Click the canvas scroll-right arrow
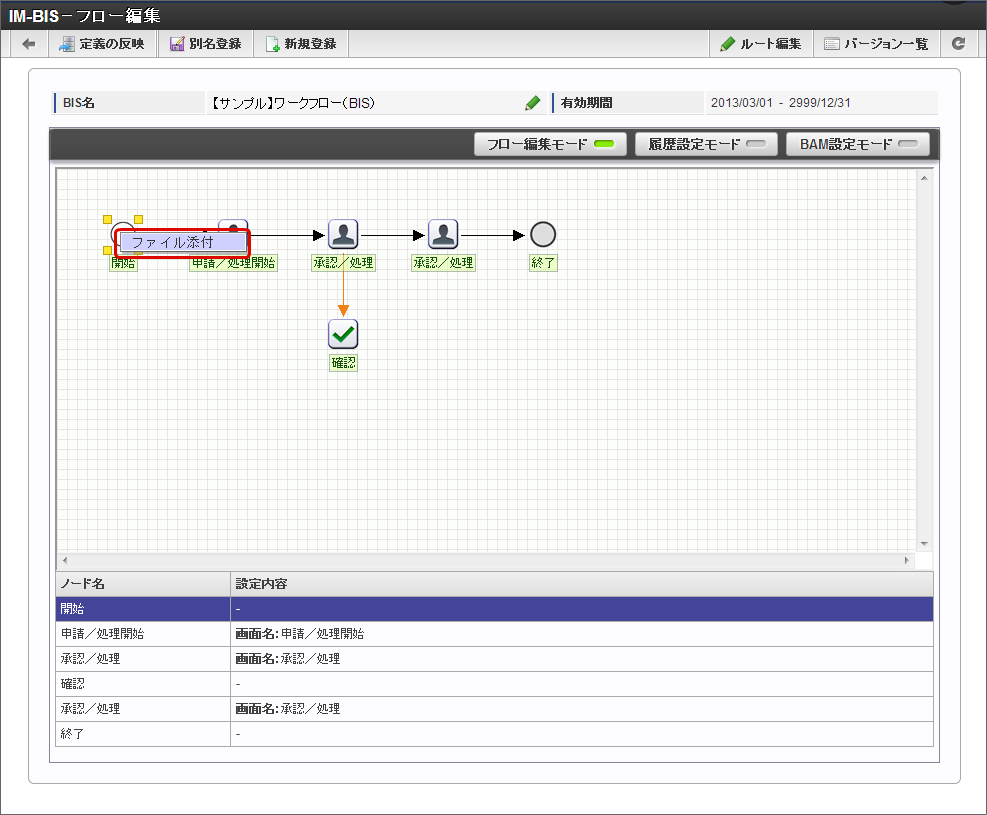 click(x=907, y=561)
